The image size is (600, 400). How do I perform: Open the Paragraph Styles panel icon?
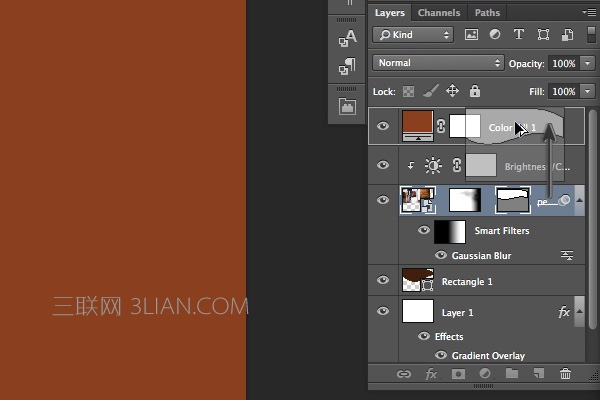pyautogui.click(x=347, y=66)
